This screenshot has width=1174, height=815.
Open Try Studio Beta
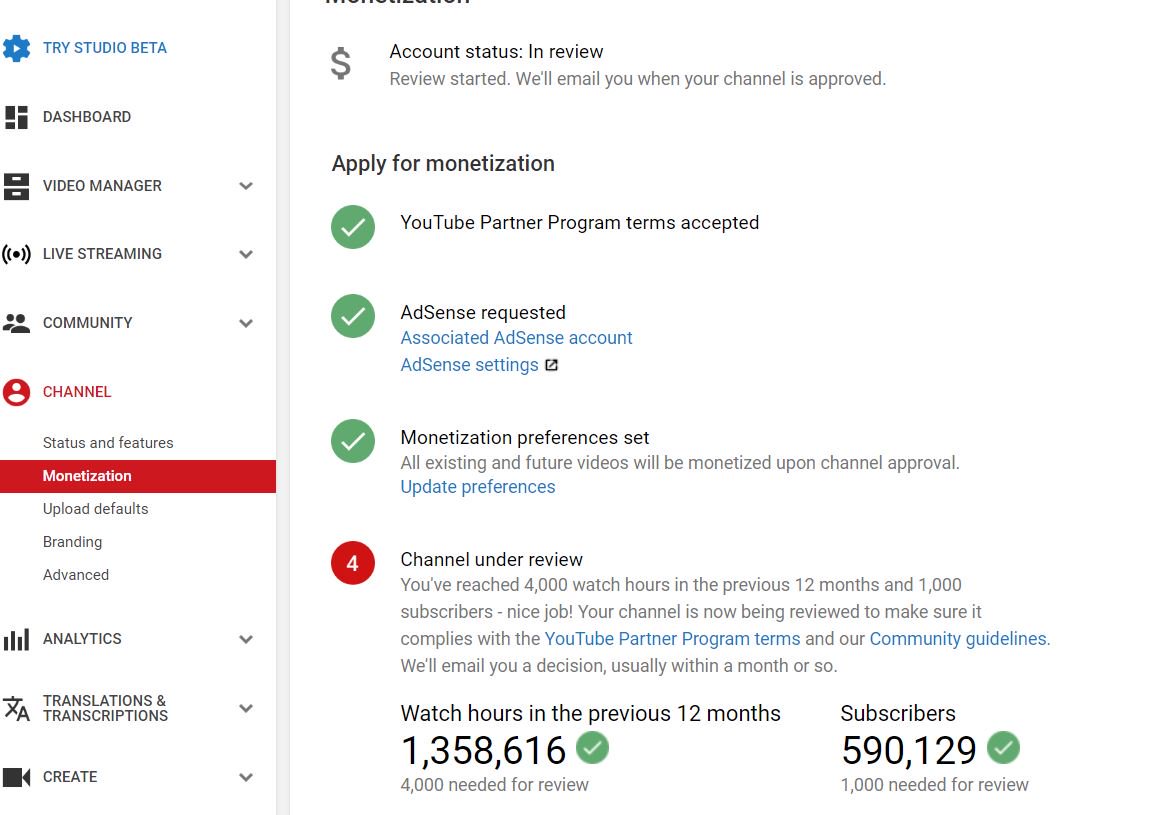105,48
